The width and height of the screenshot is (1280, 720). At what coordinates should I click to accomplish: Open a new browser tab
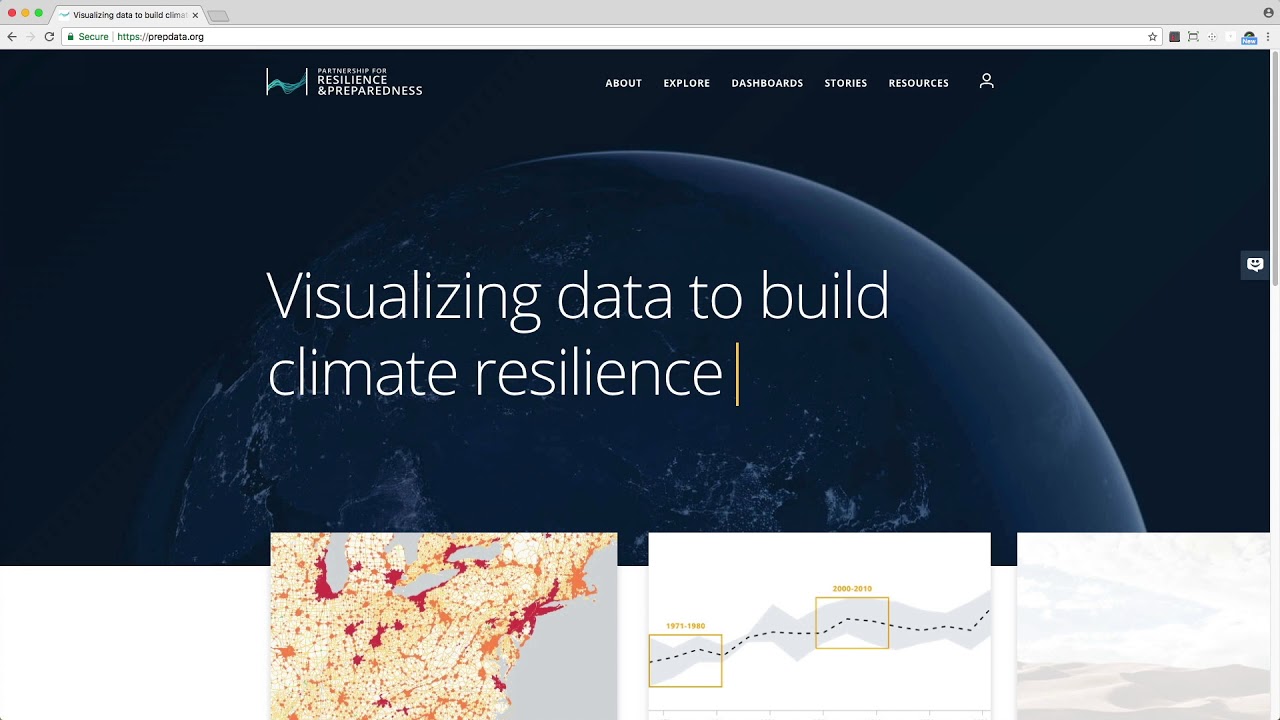pos(218,16)
